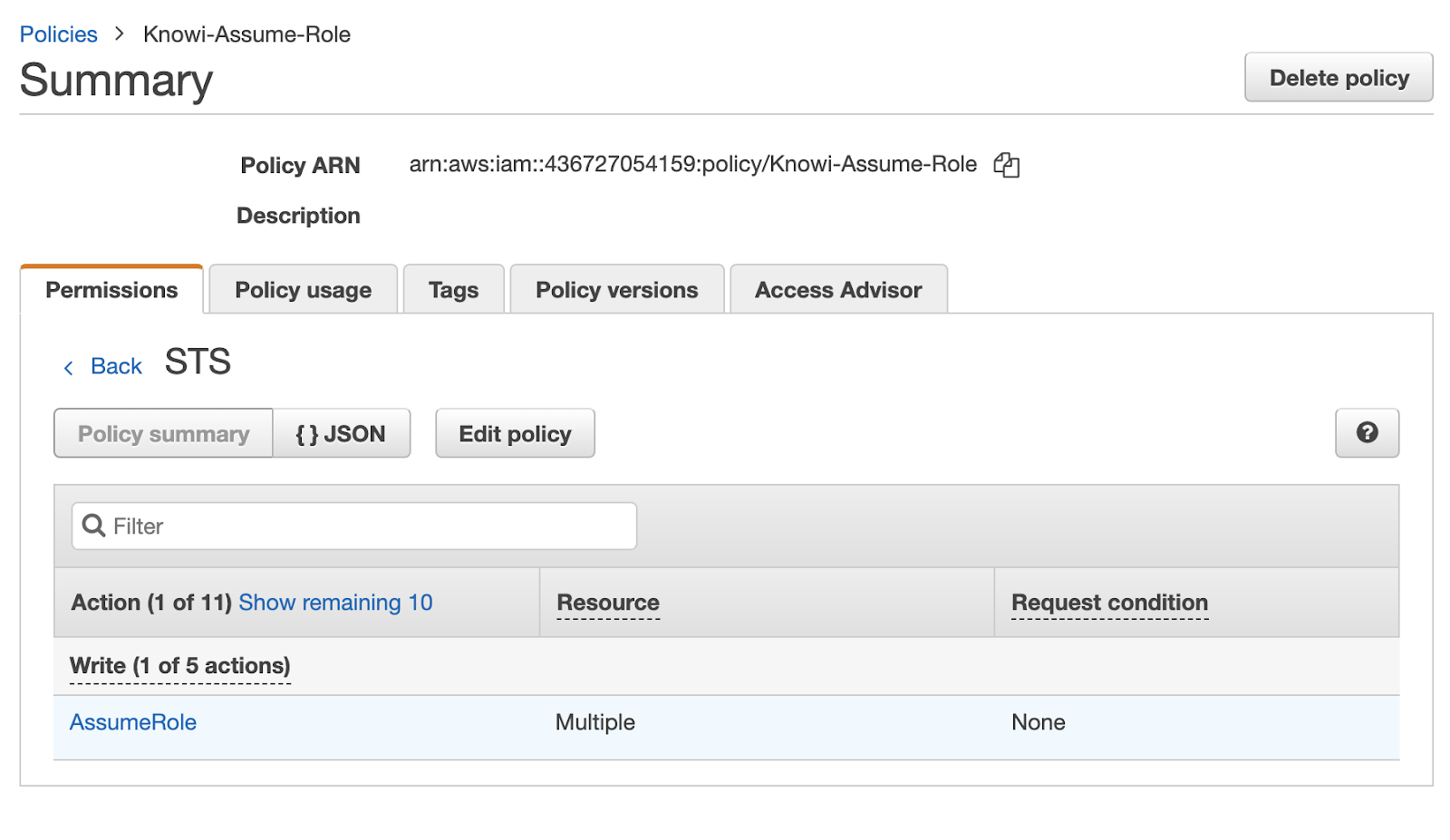Navigate to Policies via breadcrumb
The image size is (1450, 840).
[x=58, y=34]
